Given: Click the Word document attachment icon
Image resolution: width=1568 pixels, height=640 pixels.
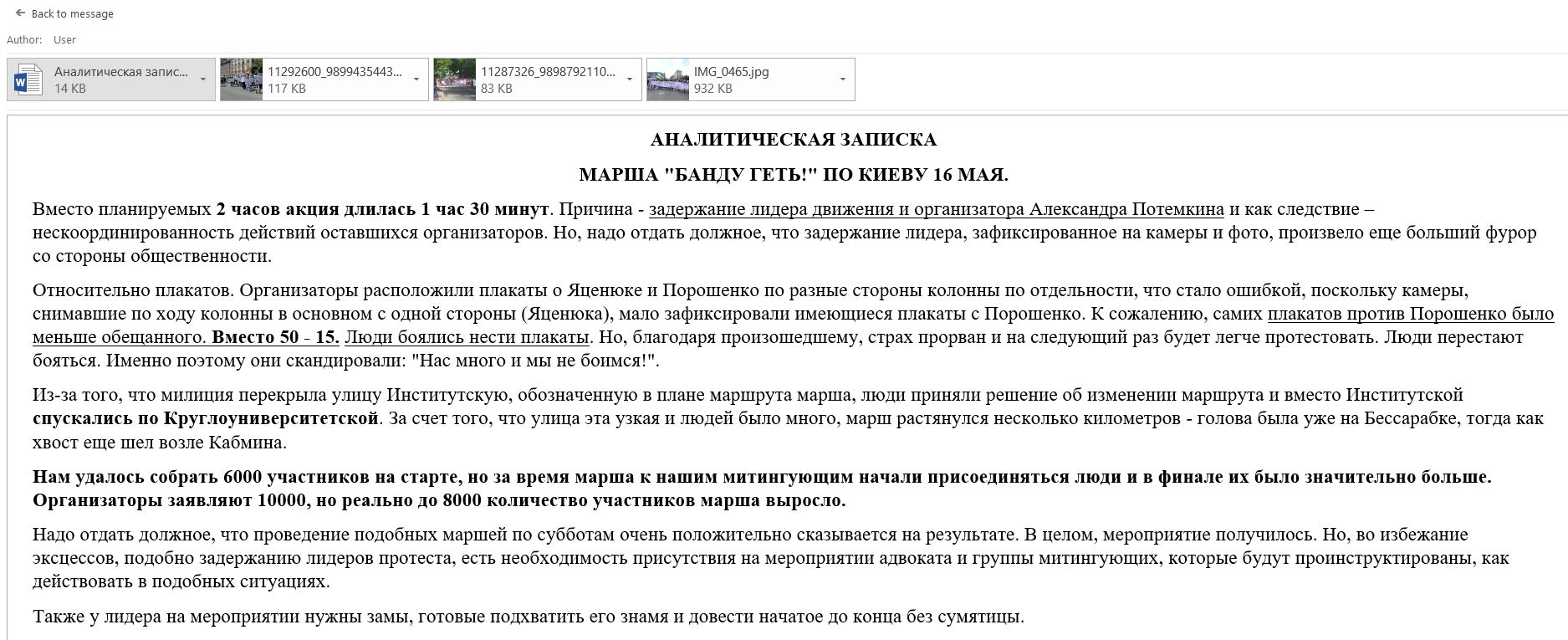Looking at the screenshot, I should coord(29,79).
